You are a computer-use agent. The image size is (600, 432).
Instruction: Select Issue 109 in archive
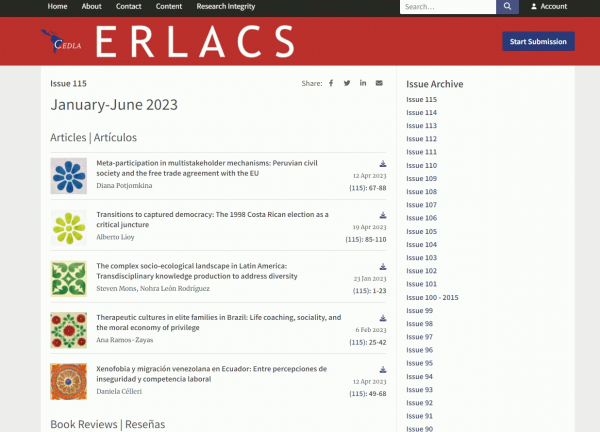click(x=421, y=178)
